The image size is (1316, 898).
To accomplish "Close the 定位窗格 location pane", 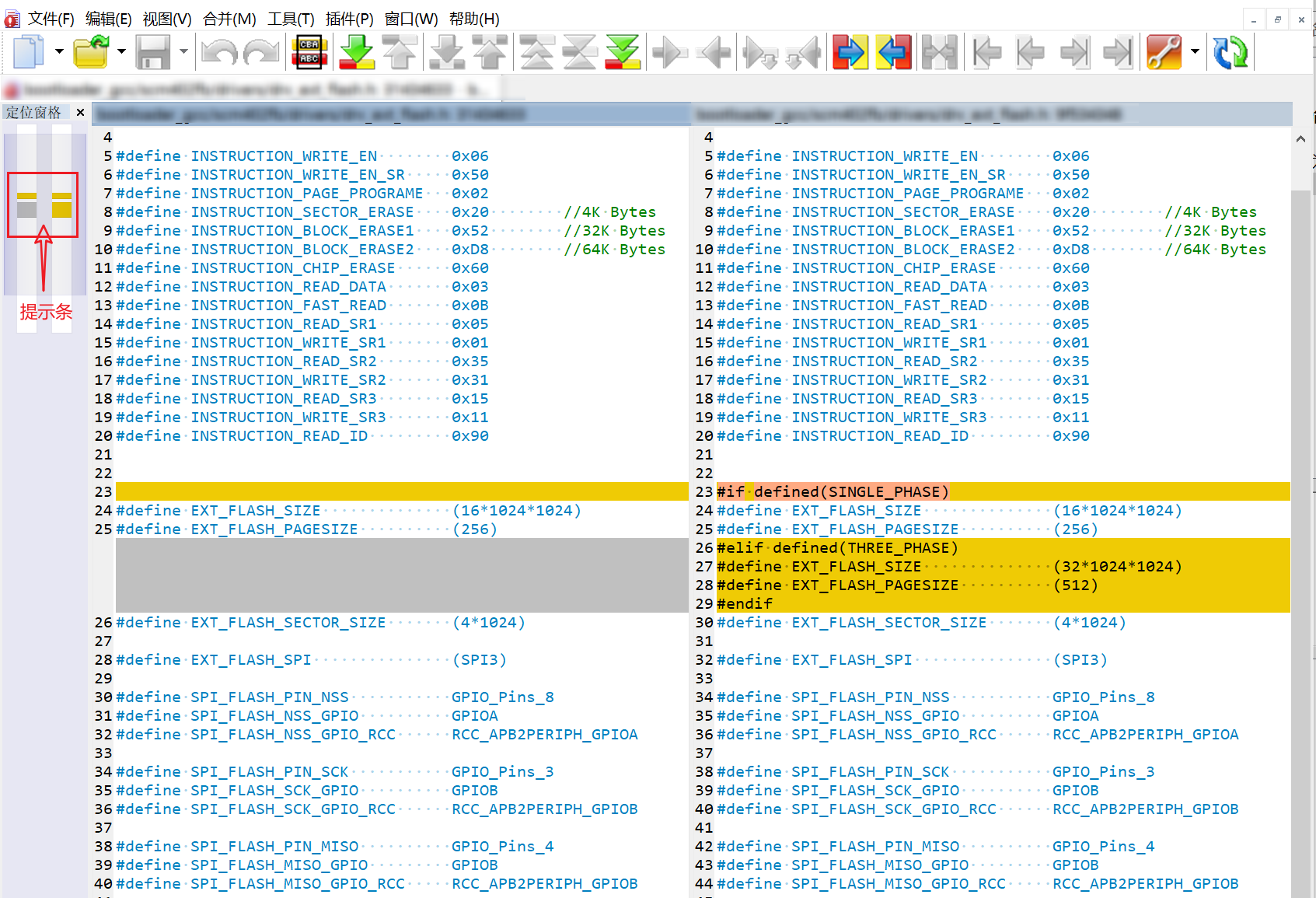I will tap(80, 113).
